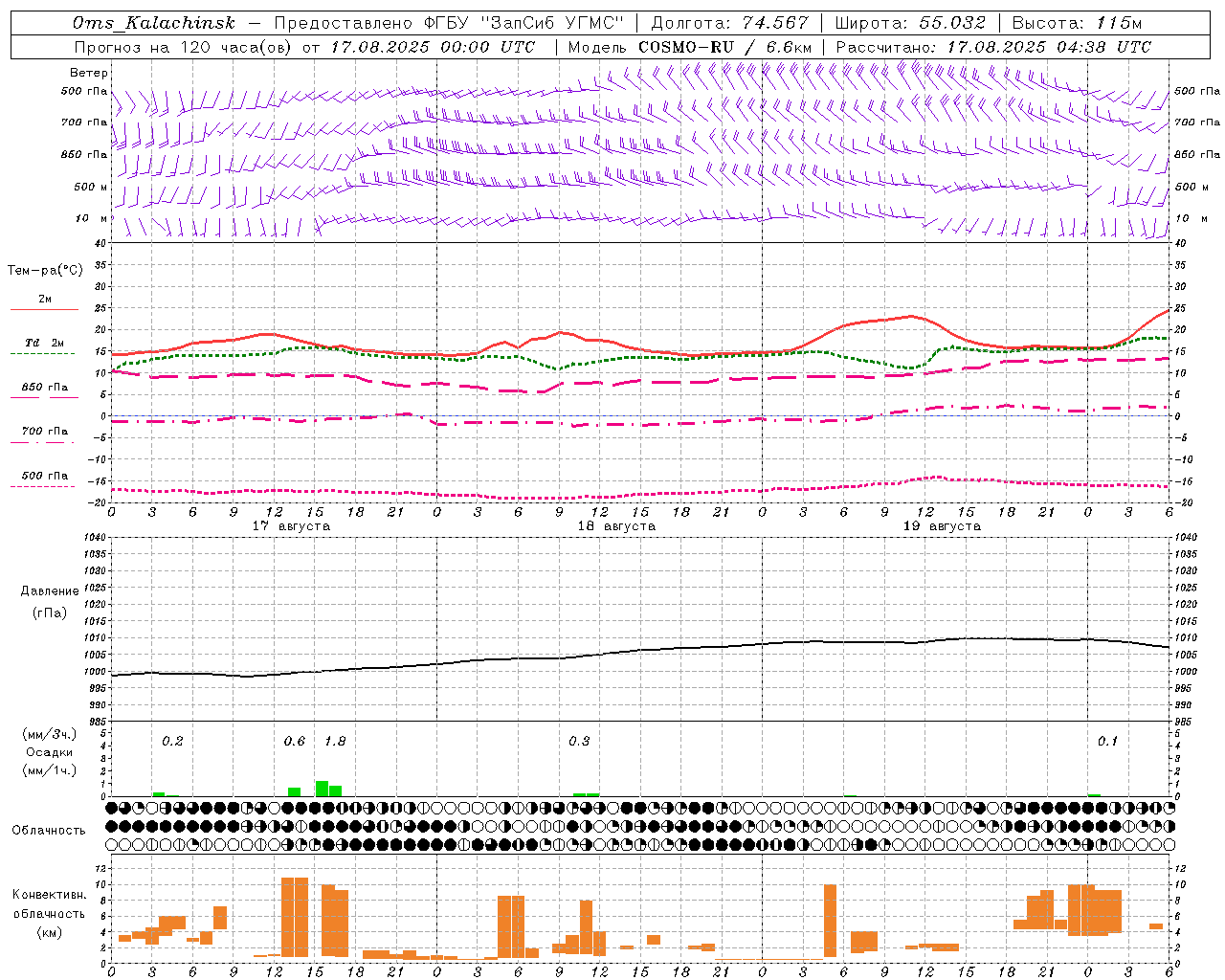Click the Тем-ра(°C) temperature axis label
Image resolution: width=1225 pixels, height=980 pixels.
pyautogui.click(x=45, y=271)
